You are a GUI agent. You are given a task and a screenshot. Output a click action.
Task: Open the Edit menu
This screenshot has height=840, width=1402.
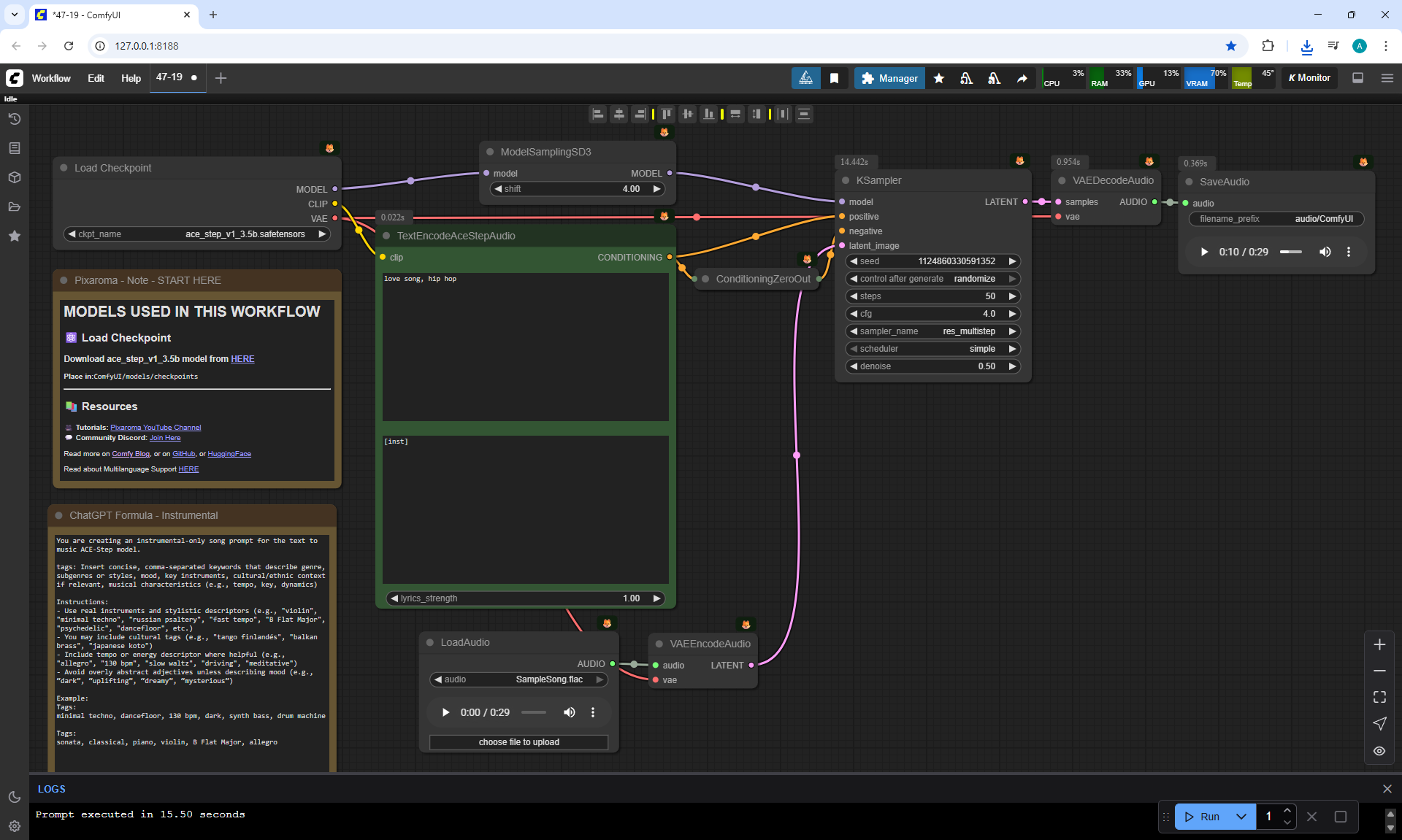click(96, 78)
